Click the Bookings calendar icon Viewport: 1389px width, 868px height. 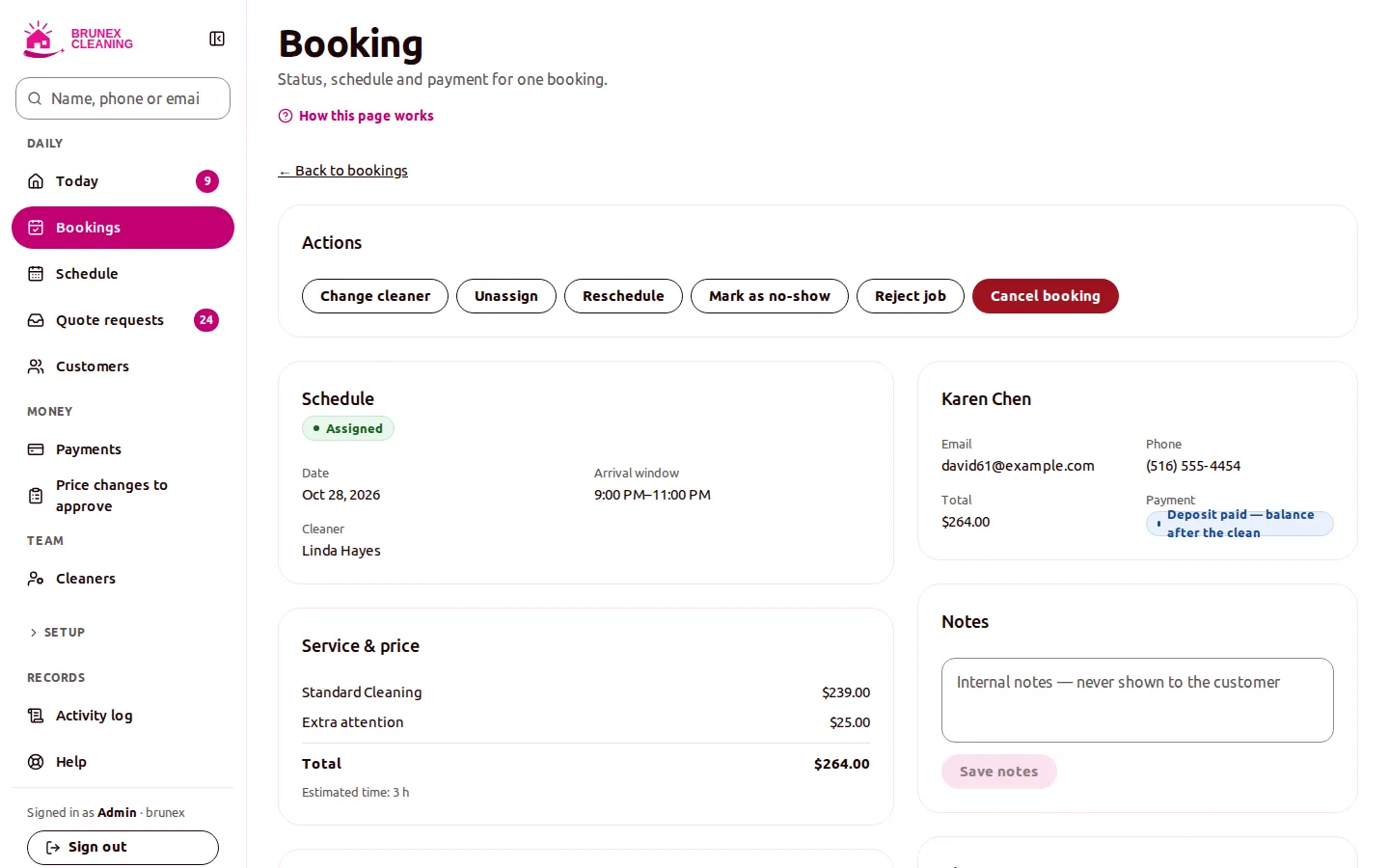coord(36,228)
